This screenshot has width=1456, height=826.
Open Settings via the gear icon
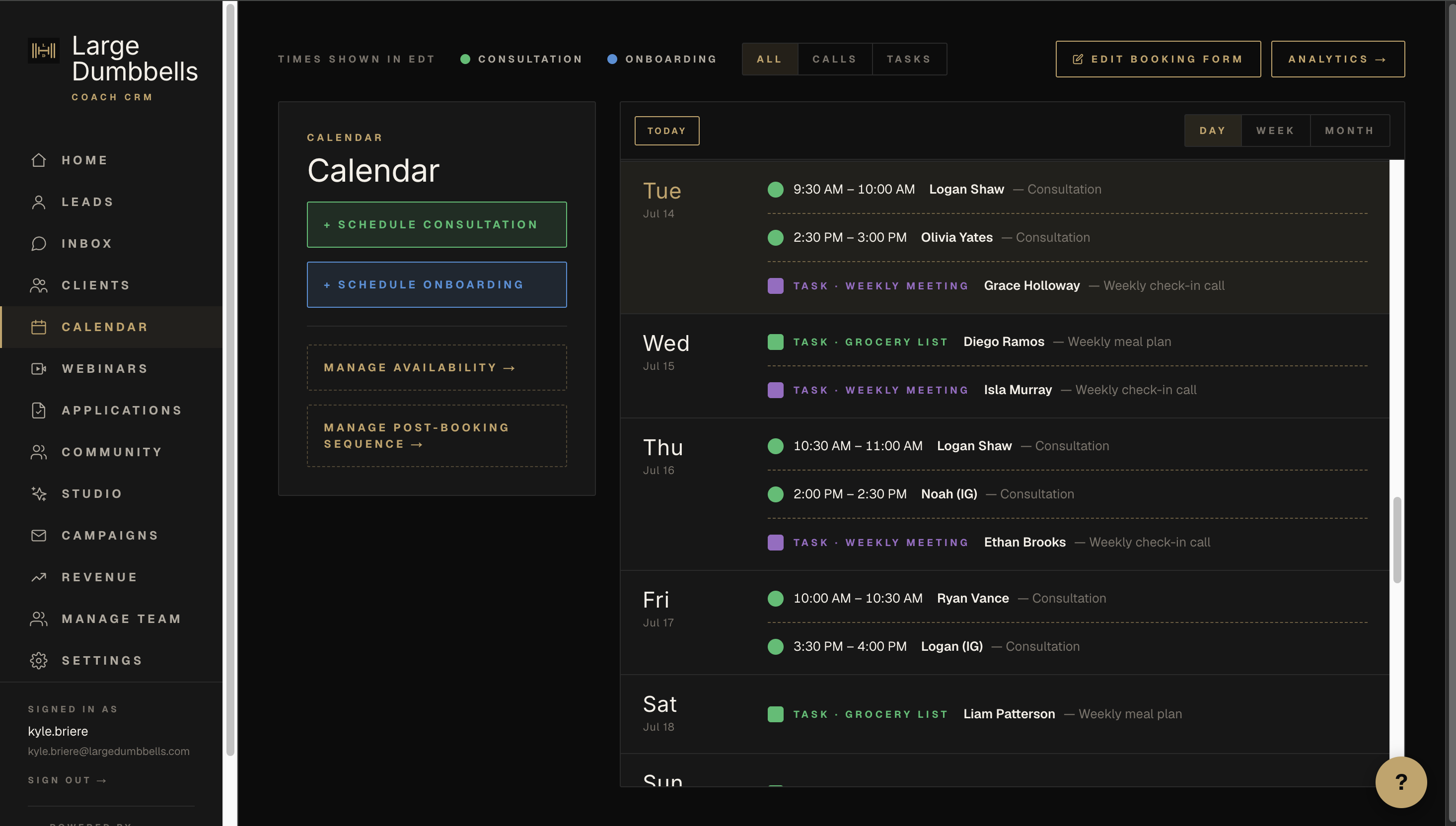click(x=39, y=660)
